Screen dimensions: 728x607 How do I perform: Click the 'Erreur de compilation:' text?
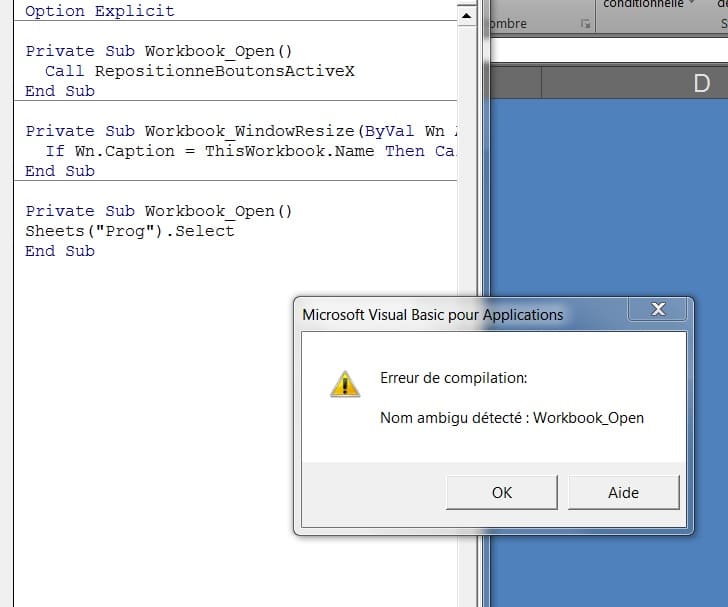454,378
